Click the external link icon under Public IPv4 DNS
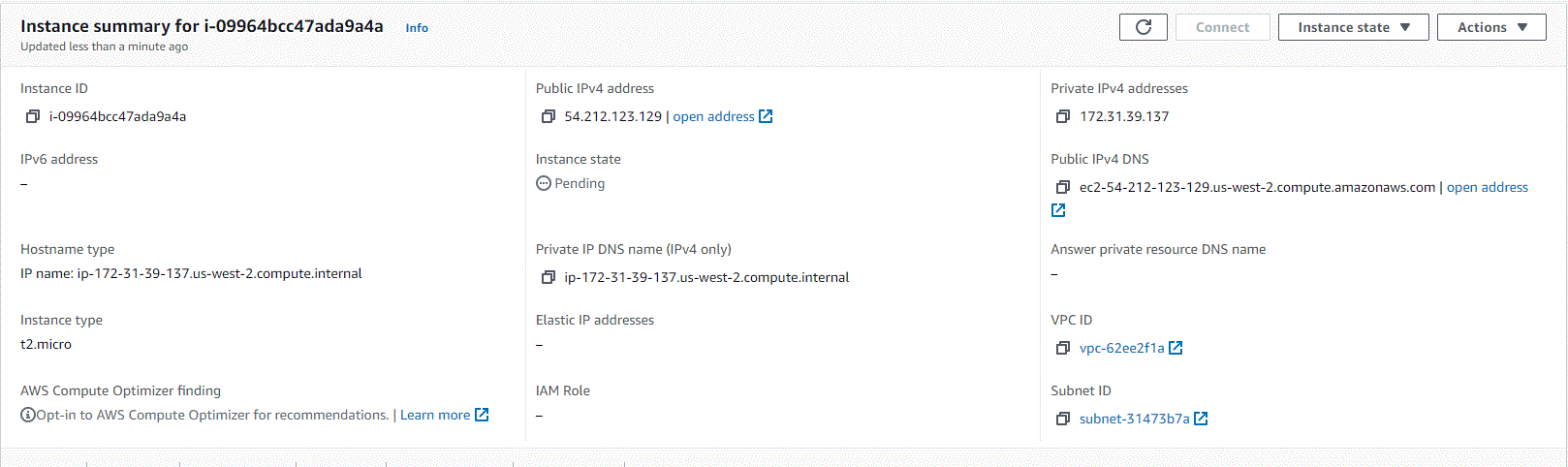 1058,210
